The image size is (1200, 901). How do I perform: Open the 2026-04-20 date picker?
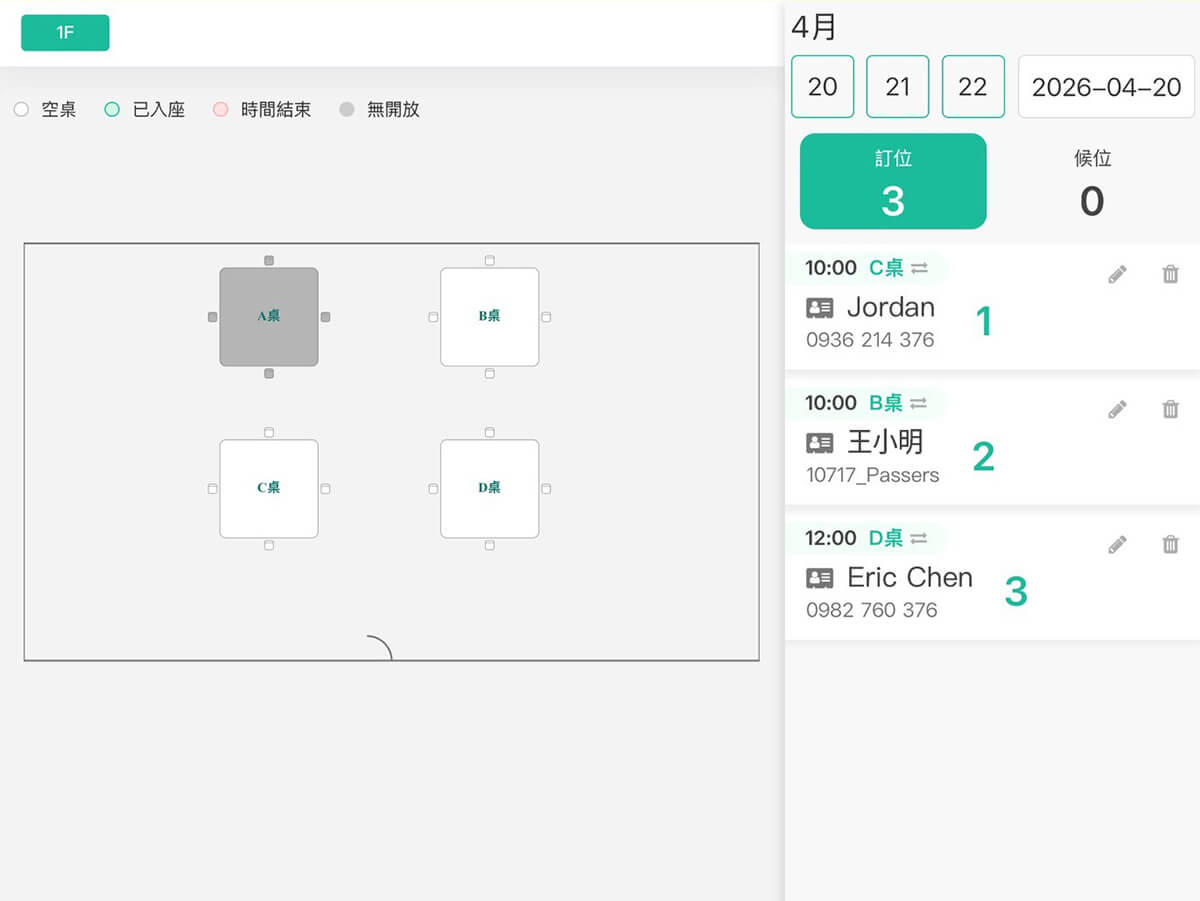1106,87
